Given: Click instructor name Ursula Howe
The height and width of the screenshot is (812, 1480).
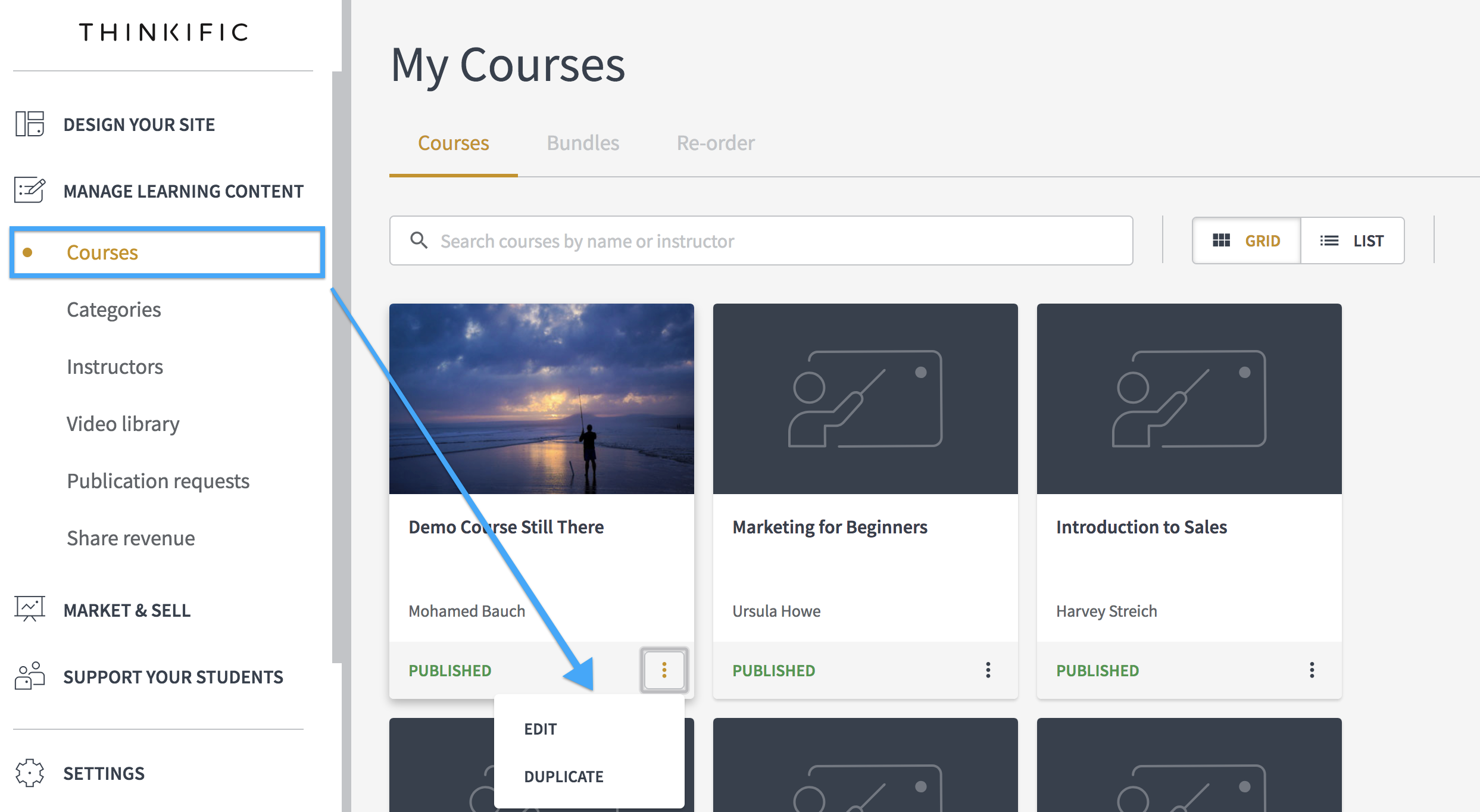Looking at the screenshot, I should [x=776, y=611].
